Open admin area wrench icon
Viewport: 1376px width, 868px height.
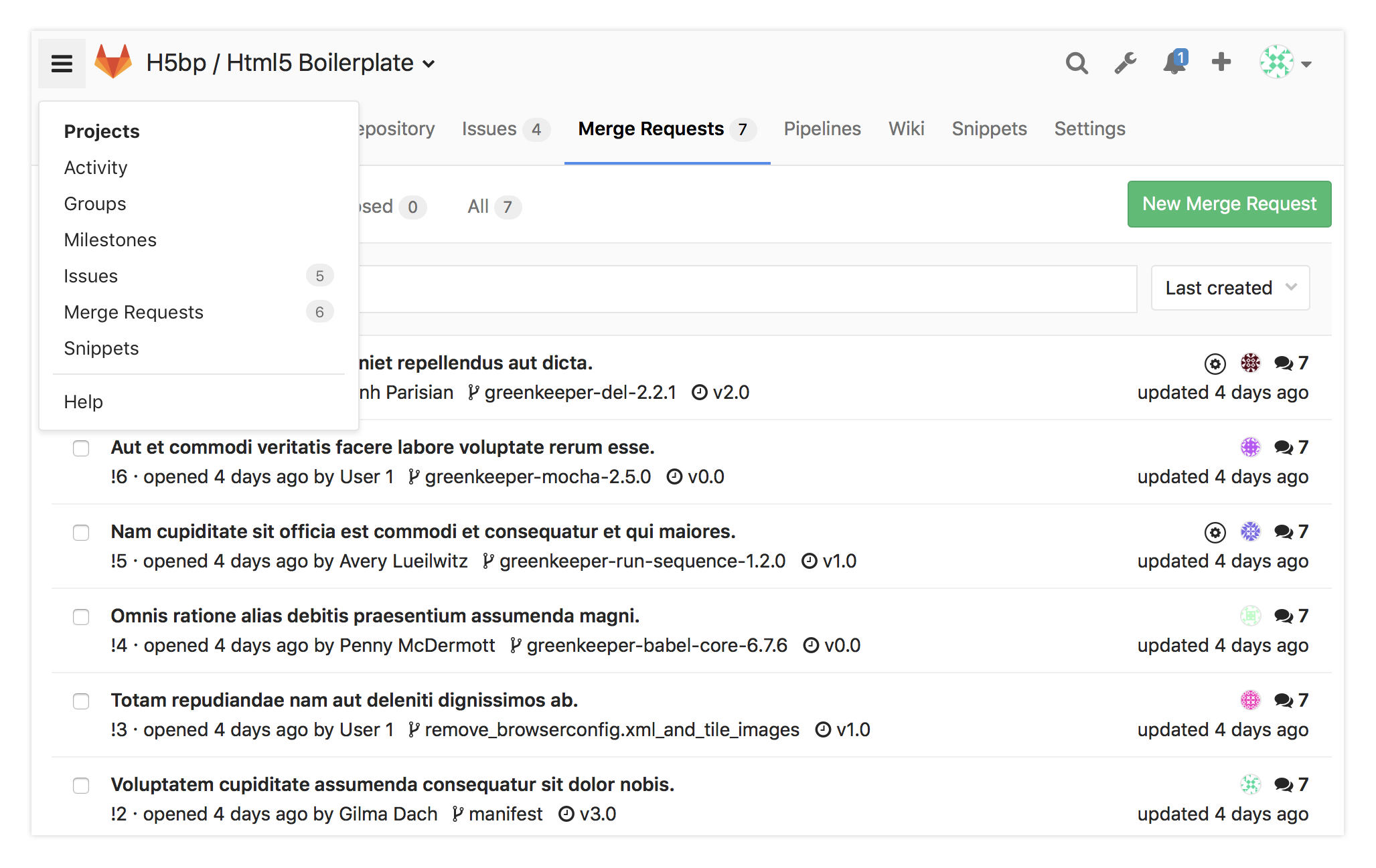click(1125, 64)
